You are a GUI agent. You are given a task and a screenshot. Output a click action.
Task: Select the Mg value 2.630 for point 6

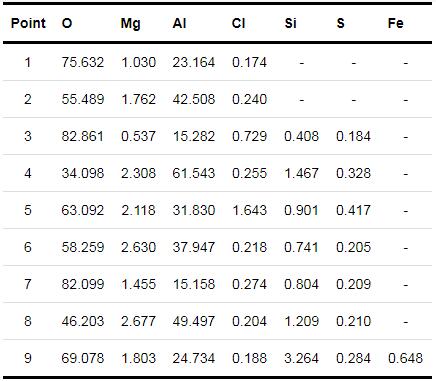point(138,247)
